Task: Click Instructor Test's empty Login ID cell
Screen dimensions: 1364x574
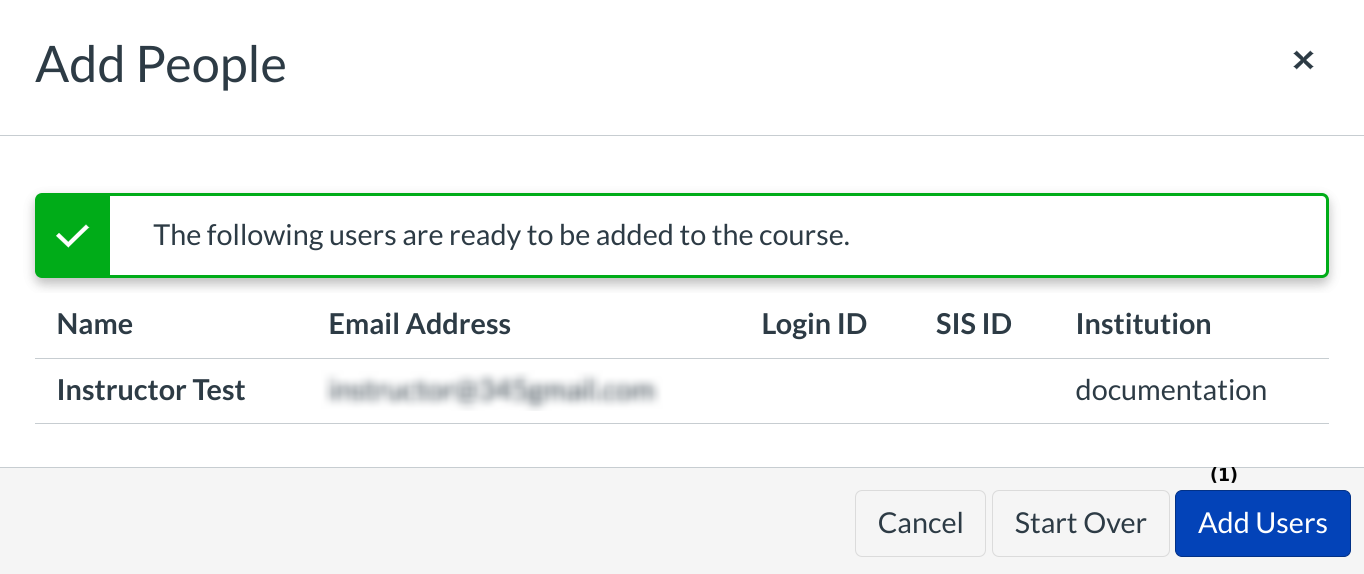Action: pos(814,390)
